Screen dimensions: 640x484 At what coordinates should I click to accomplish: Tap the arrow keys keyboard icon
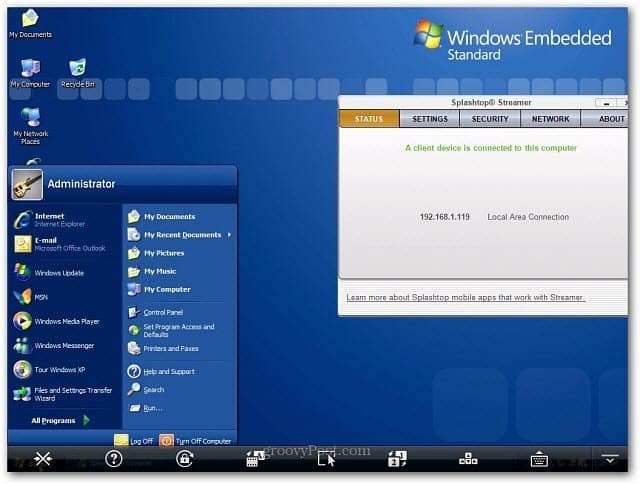tap(255, 459)
